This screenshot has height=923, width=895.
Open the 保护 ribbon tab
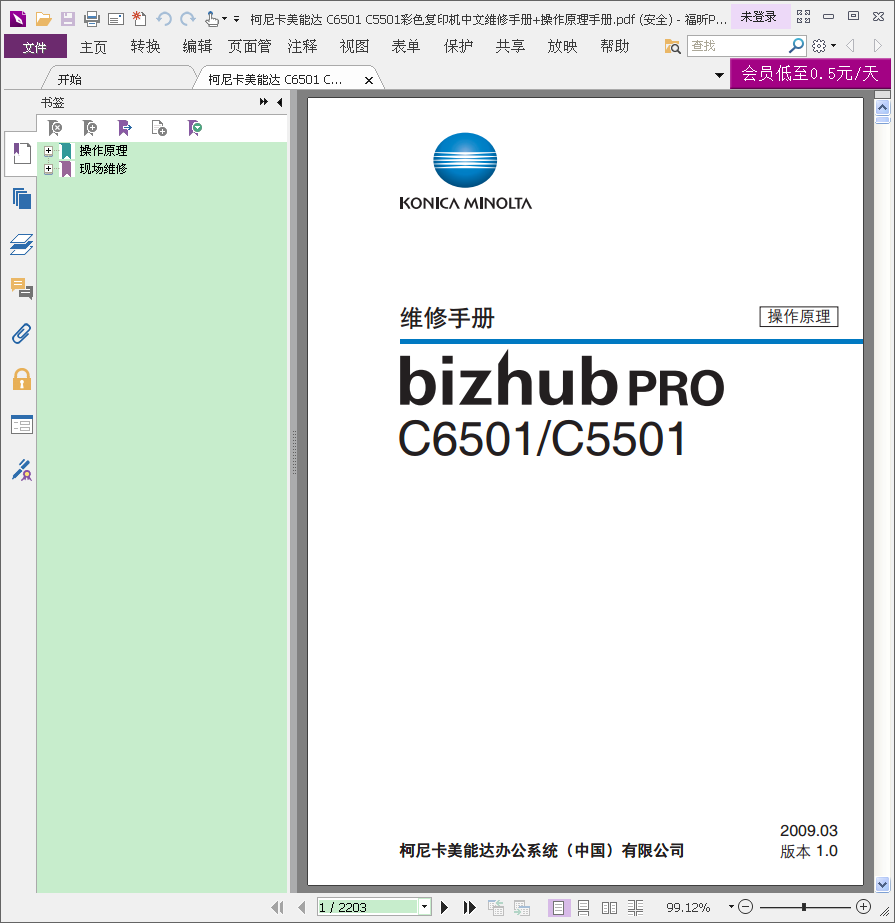pyautogui.click(x=458, y=47)
